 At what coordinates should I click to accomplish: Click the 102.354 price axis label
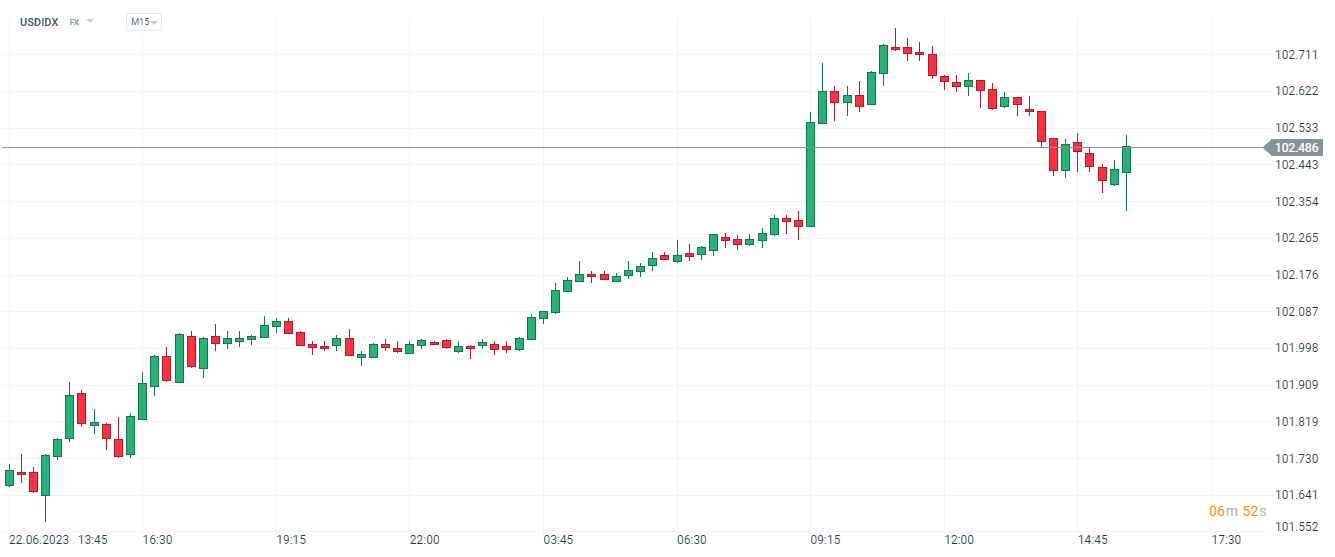(x=1296, y=202)
